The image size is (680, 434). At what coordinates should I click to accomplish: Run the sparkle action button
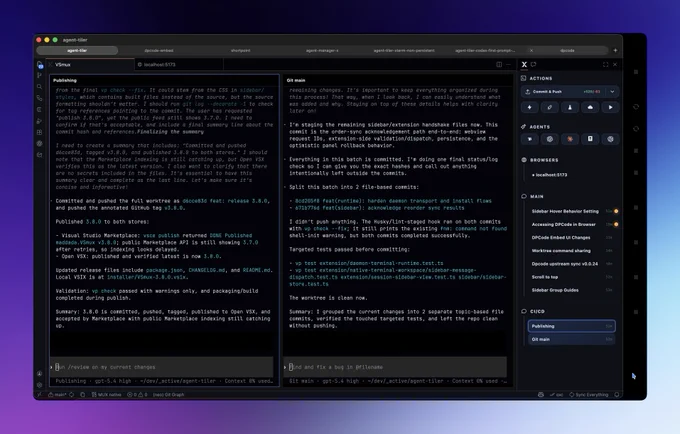pos(530,108)
